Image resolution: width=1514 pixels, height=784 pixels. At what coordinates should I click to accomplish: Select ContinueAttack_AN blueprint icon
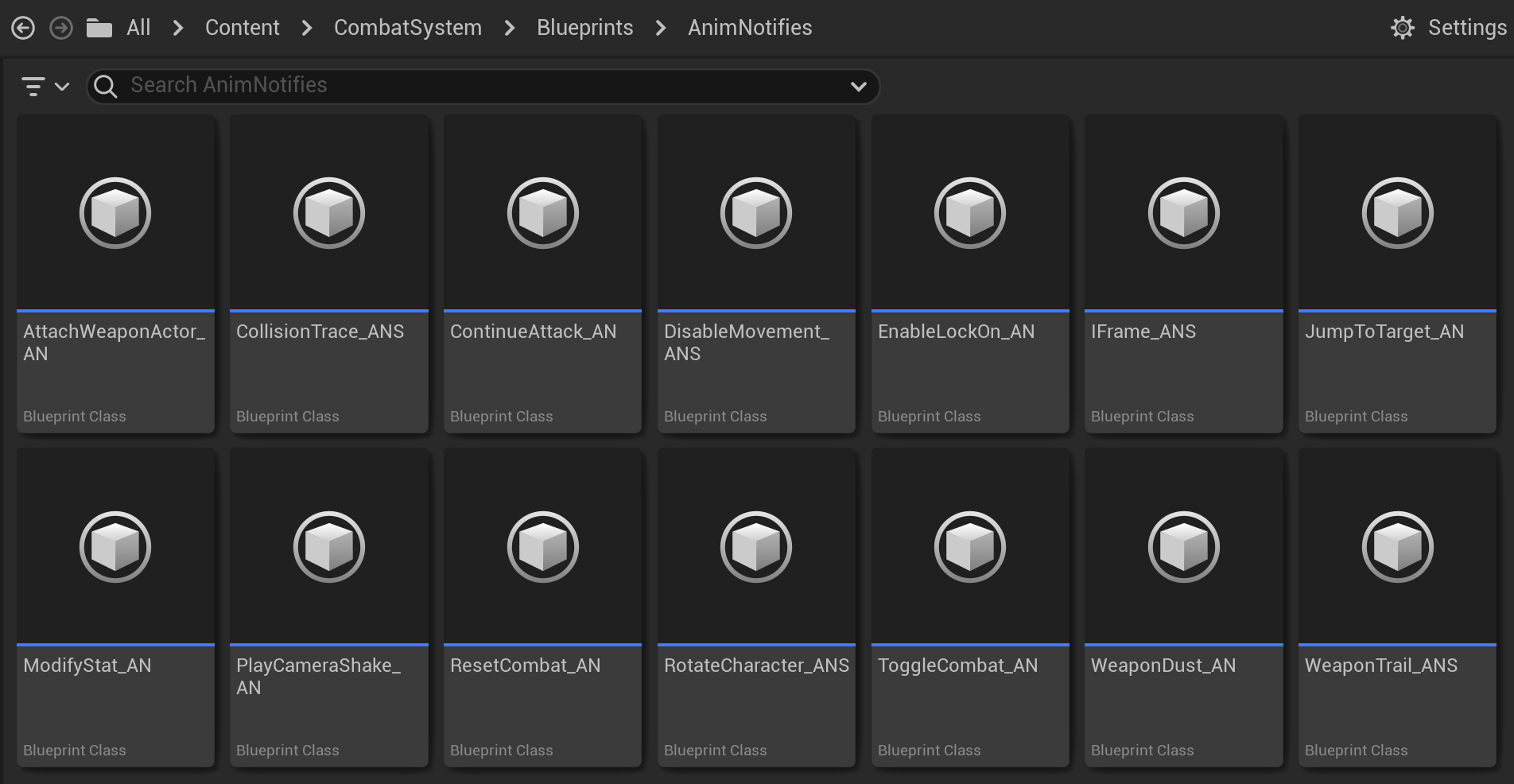[x=543, y=213]
